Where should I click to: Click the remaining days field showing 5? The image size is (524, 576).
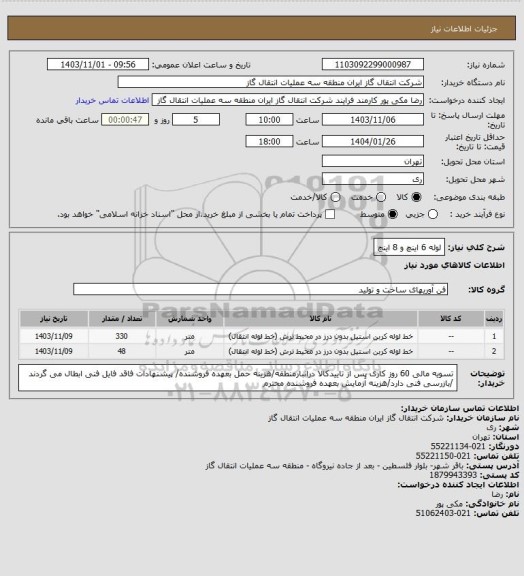196,120
